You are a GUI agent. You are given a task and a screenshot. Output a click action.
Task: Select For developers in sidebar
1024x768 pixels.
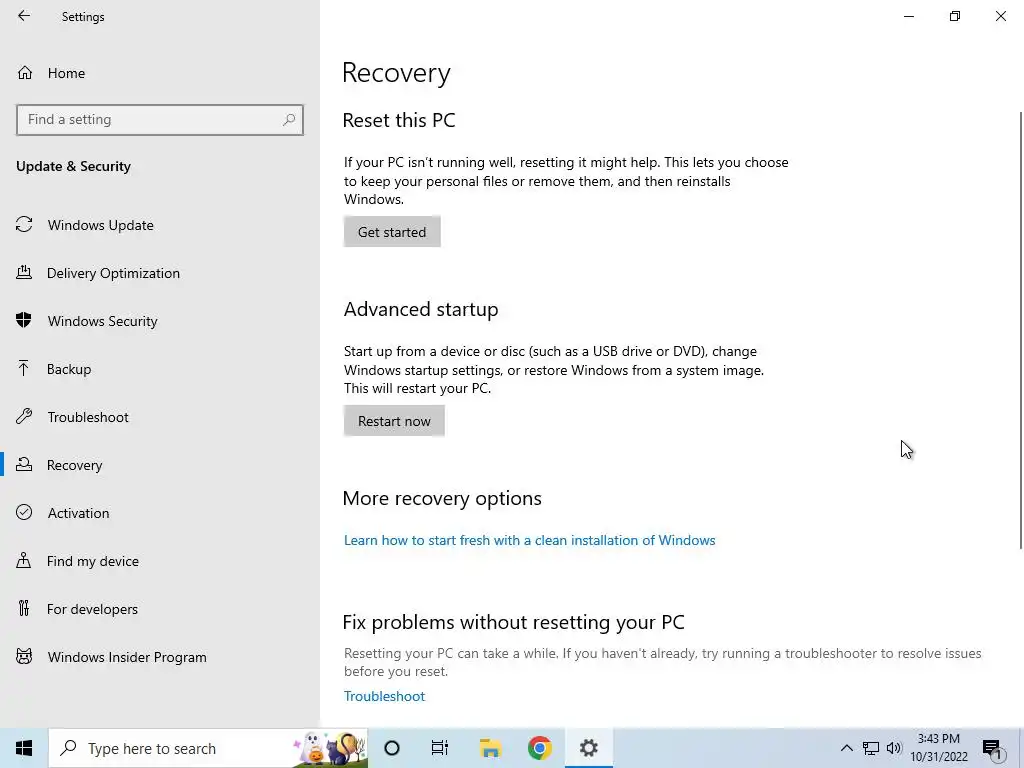click(92, 609)
